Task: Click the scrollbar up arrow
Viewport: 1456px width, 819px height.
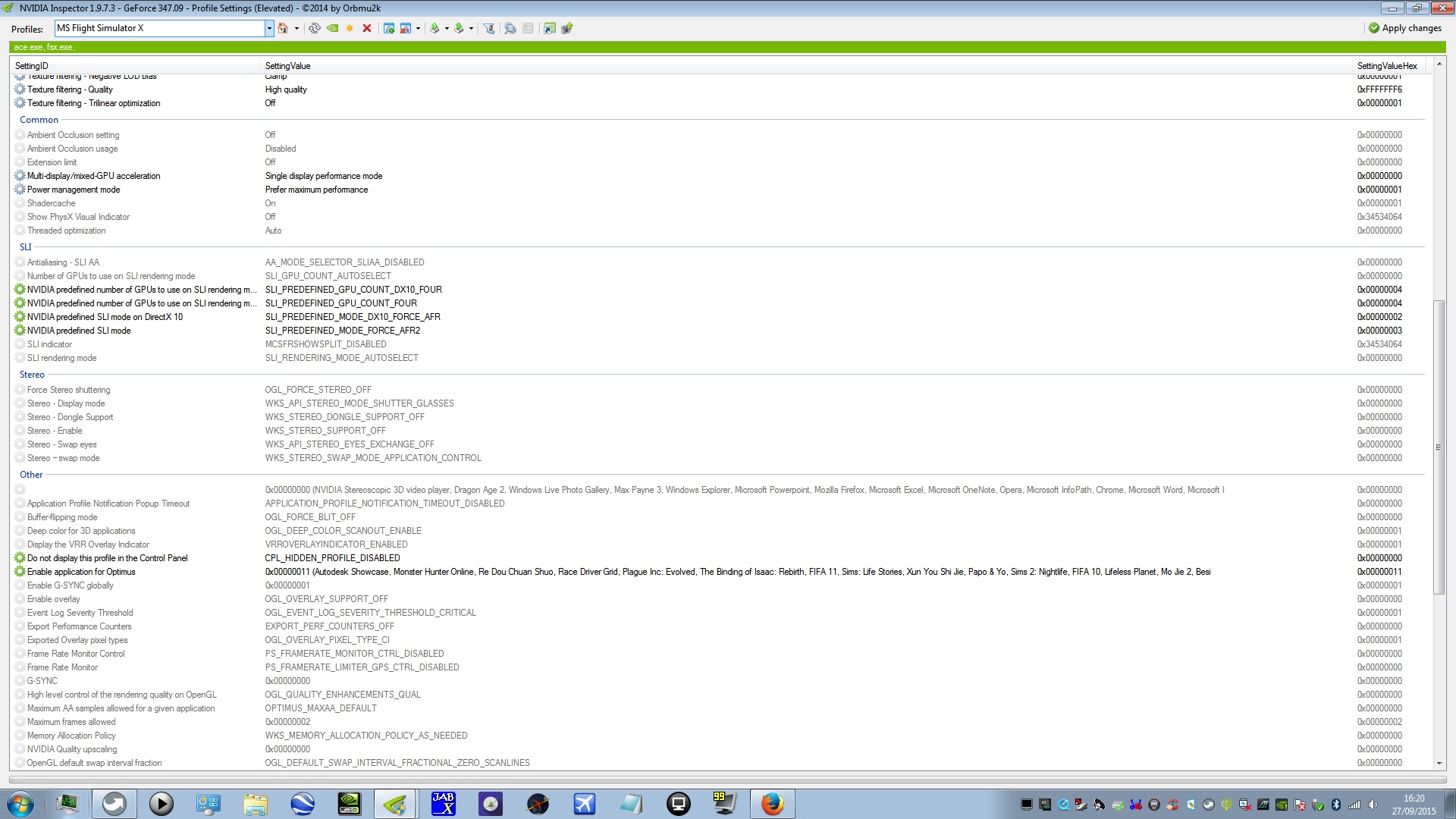Action: click(x=1439, y=64)
